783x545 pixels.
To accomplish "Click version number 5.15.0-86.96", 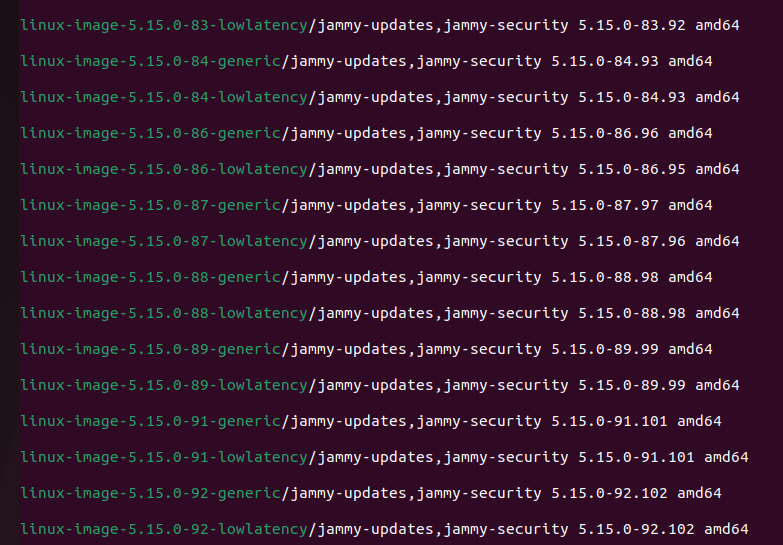I will point(605,133).
